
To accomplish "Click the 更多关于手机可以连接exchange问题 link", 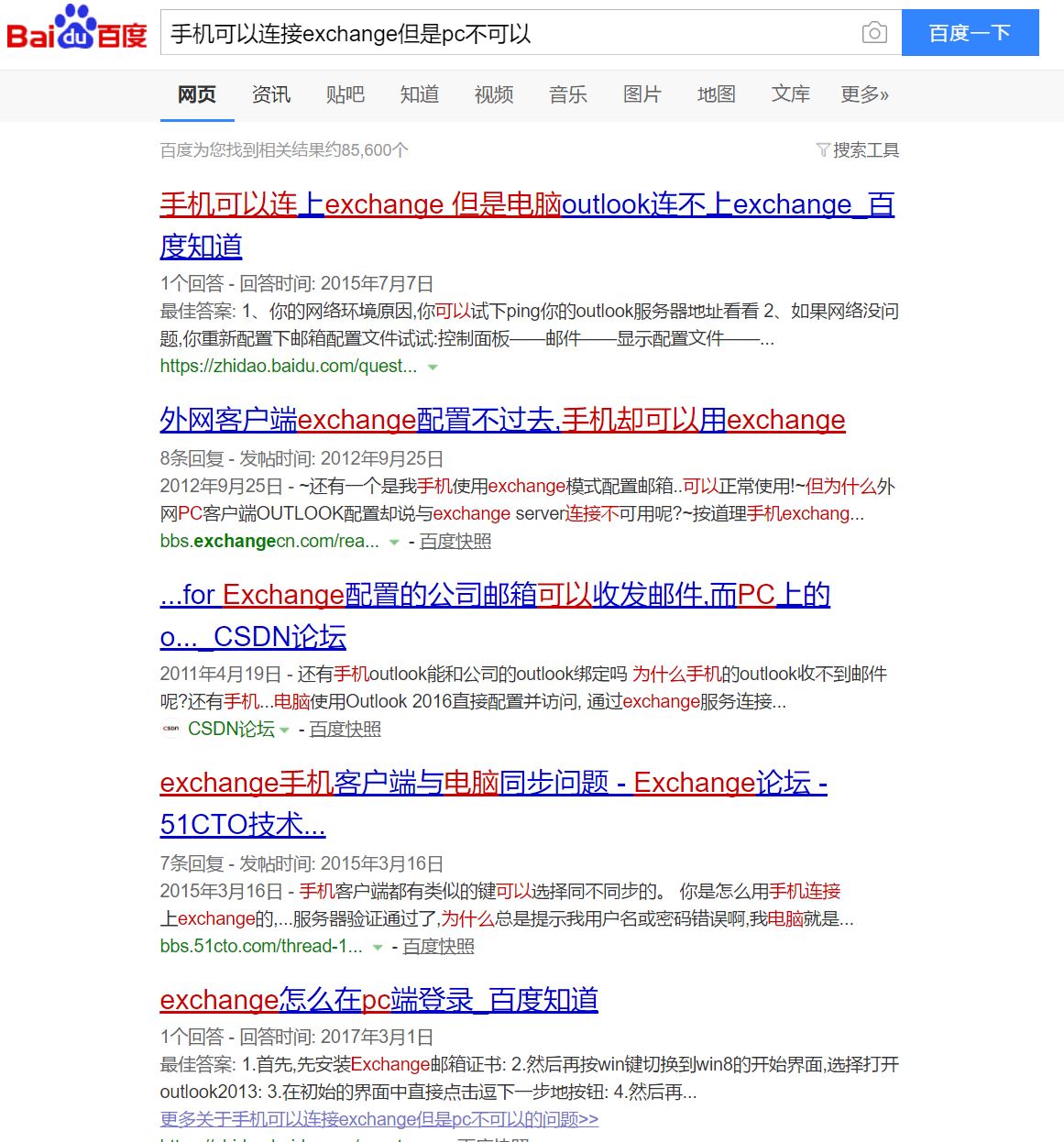I will [x=378, y=1118].
